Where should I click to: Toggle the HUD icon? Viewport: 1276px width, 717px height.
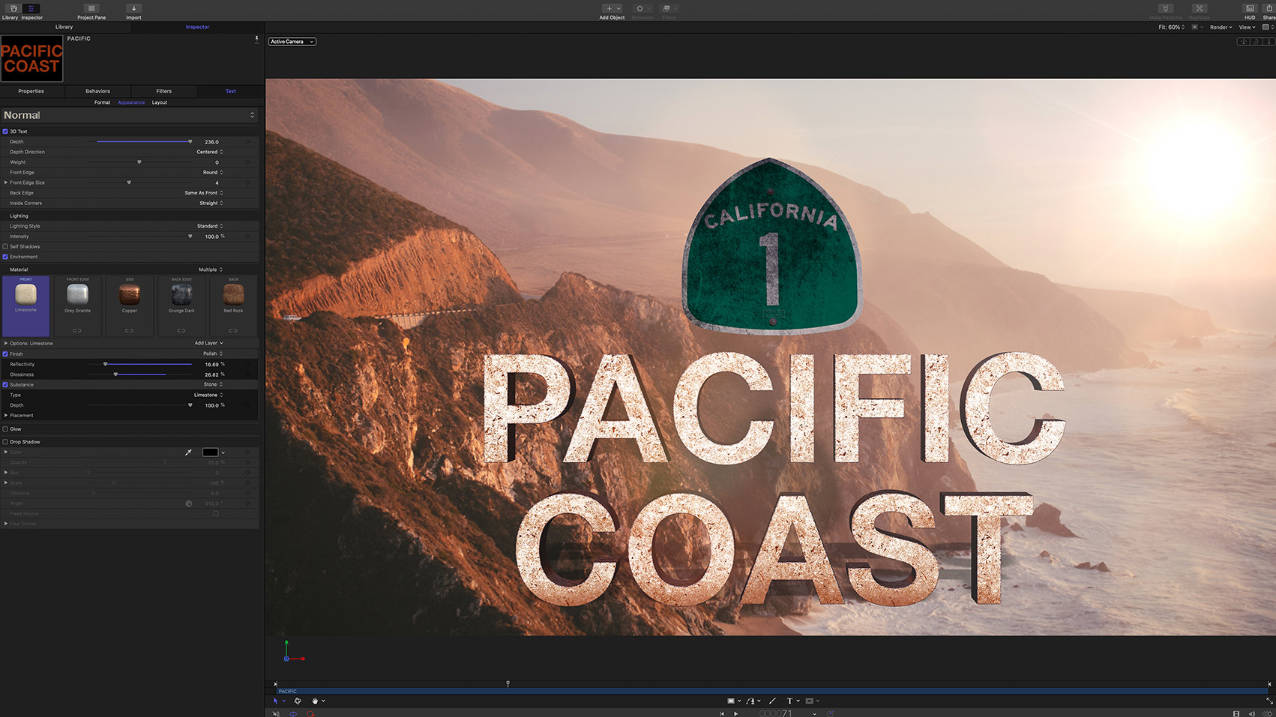pos(1249,9)
